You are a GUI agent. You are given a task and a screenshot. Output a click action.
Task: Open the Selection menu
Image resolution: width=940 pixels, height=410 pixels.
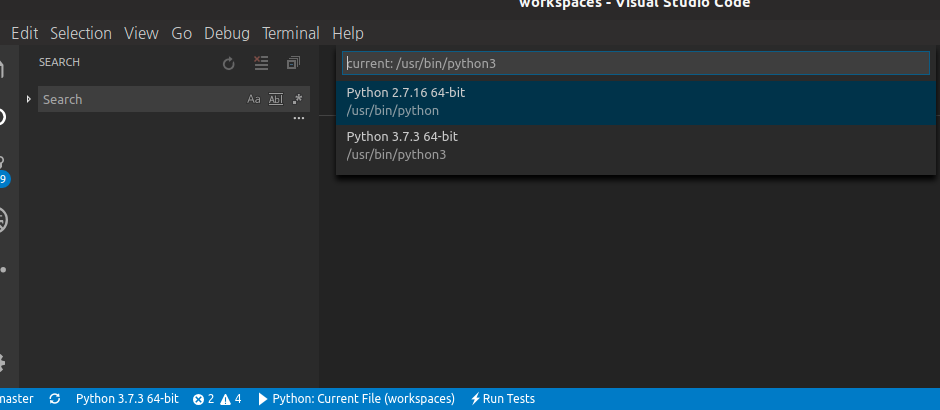(81, 33)
